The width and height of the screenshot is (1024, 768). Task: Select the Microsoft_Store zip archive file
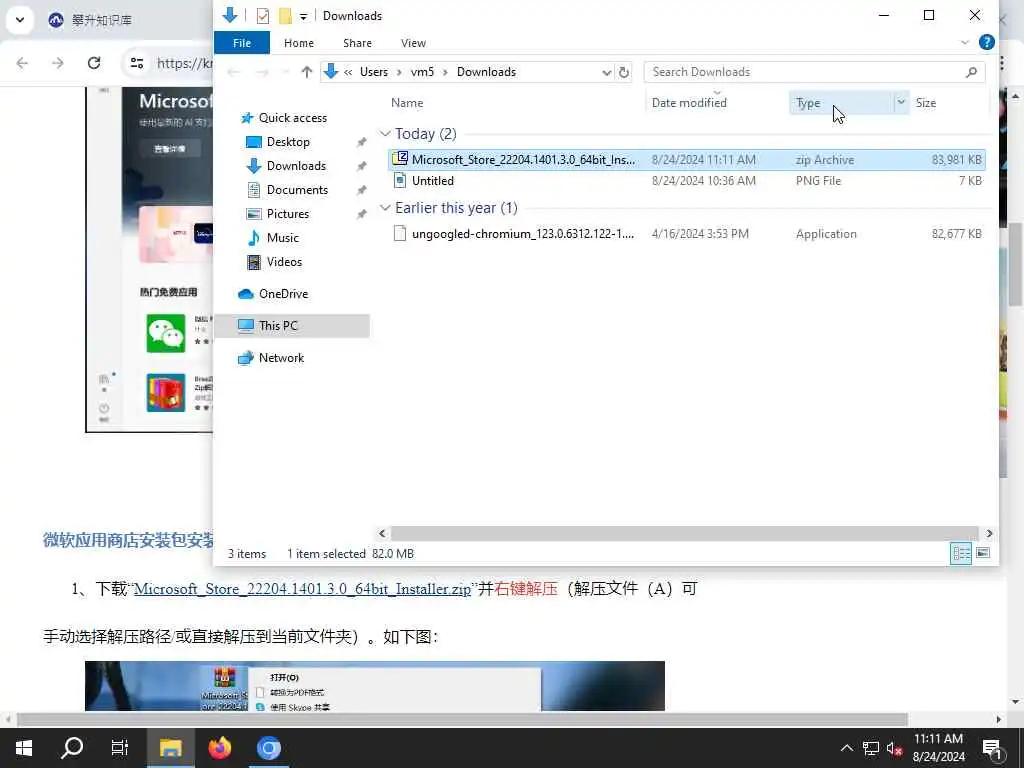click(686, 160)
